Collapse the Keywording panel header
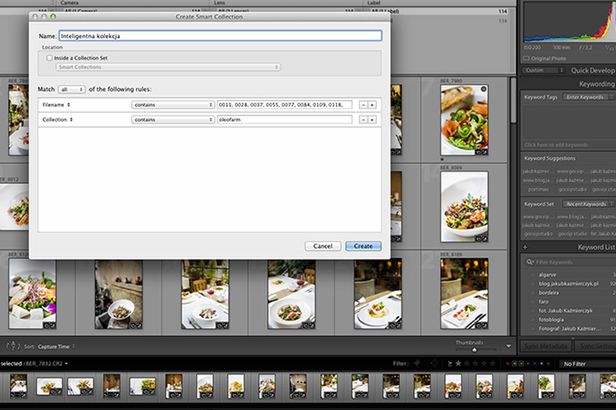This screenshot has width=616, height=410. click(x=597, y=84)
